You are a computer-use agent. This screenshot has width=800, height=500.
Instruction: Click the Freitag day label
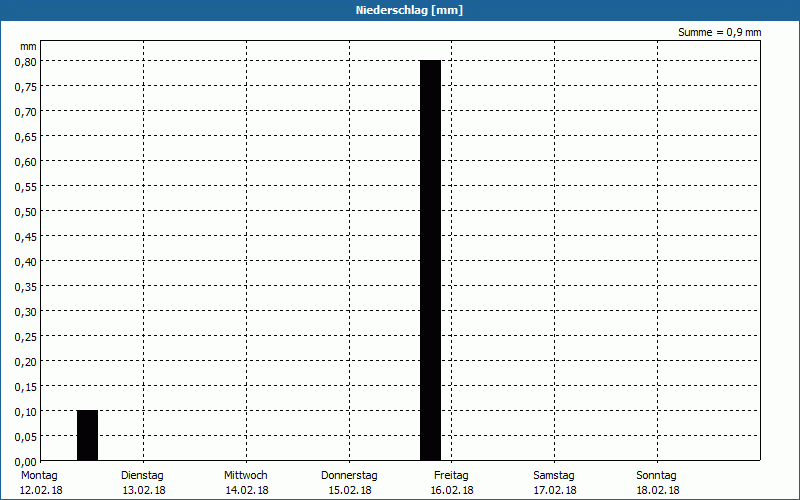451,476
